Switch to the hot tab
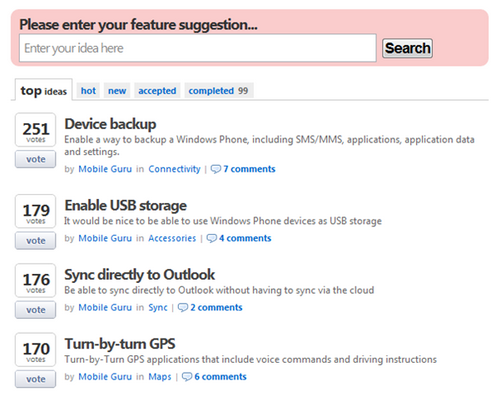491x398 pixels. coord(88,91)
